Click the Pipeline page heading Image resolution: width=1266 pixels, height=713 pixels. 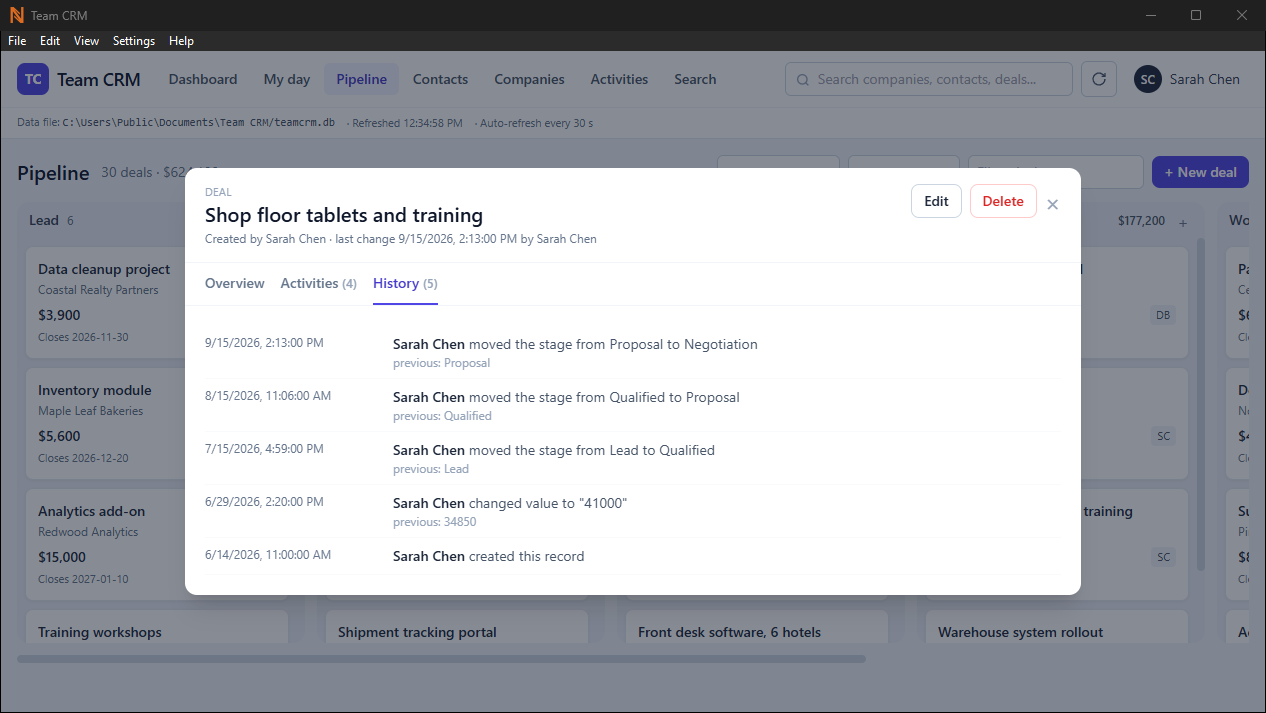click(53, 173)
